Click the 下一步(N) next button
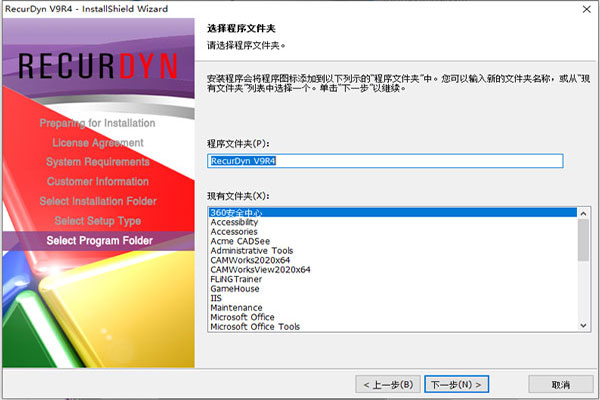 click(456, 384)
